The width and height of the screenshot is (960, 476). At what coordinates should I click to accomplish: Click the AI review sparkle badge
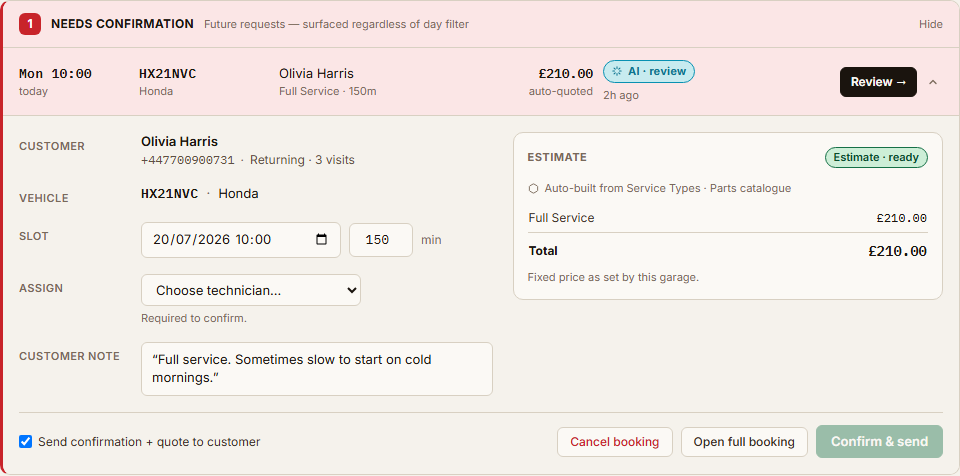[x=649, y=72]
